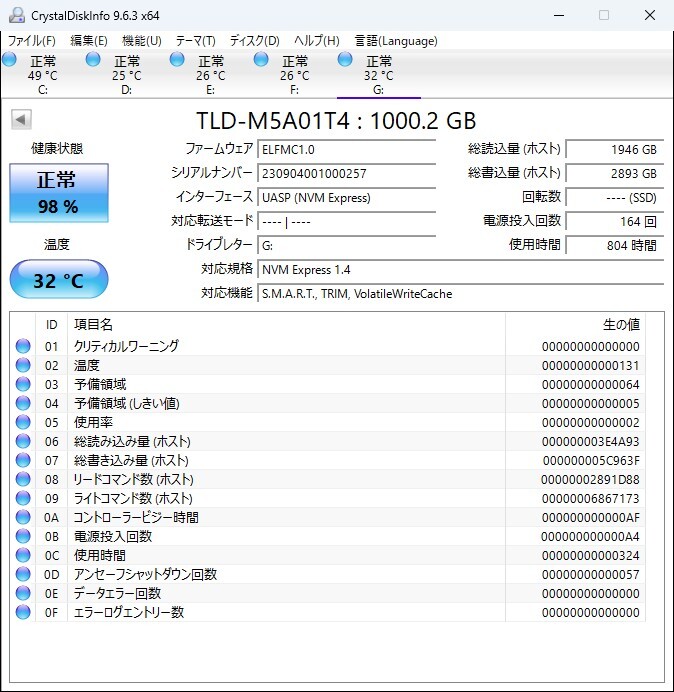Click status orb of ID 03 予備領域 row

point(23,384)
